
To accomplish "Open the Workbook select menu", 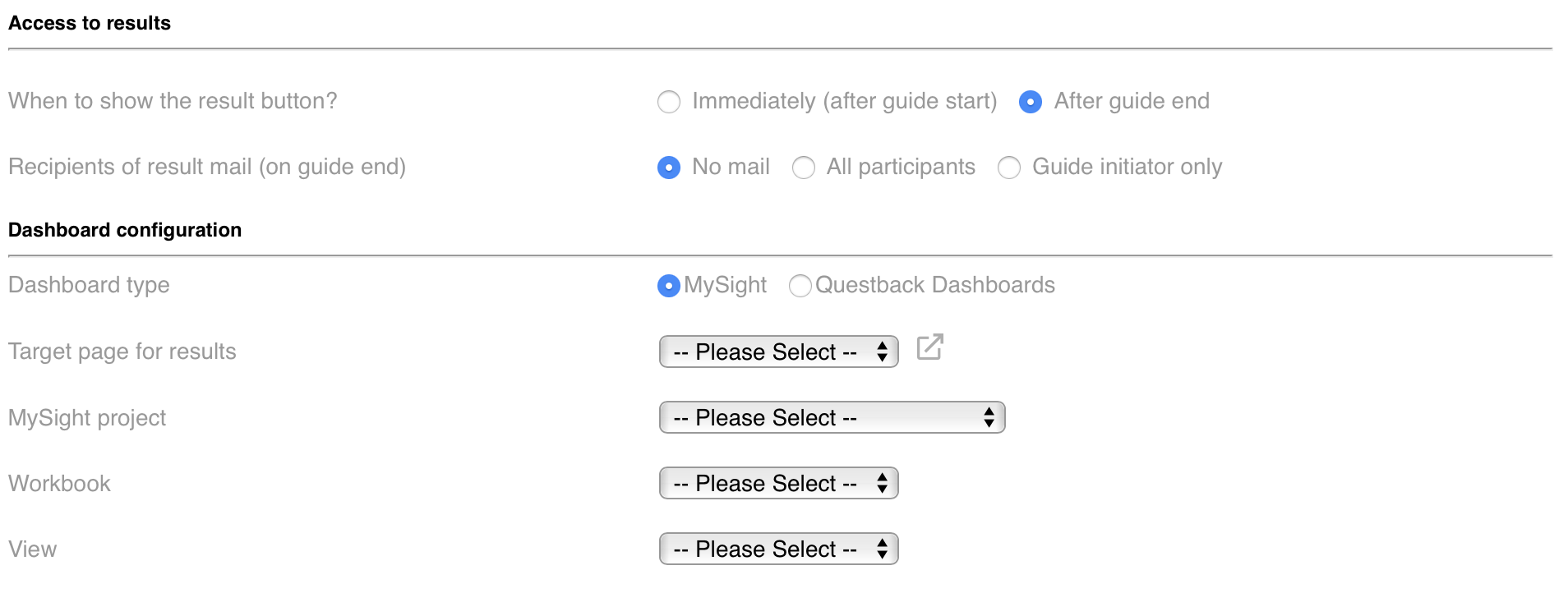I will coord(778,483).
